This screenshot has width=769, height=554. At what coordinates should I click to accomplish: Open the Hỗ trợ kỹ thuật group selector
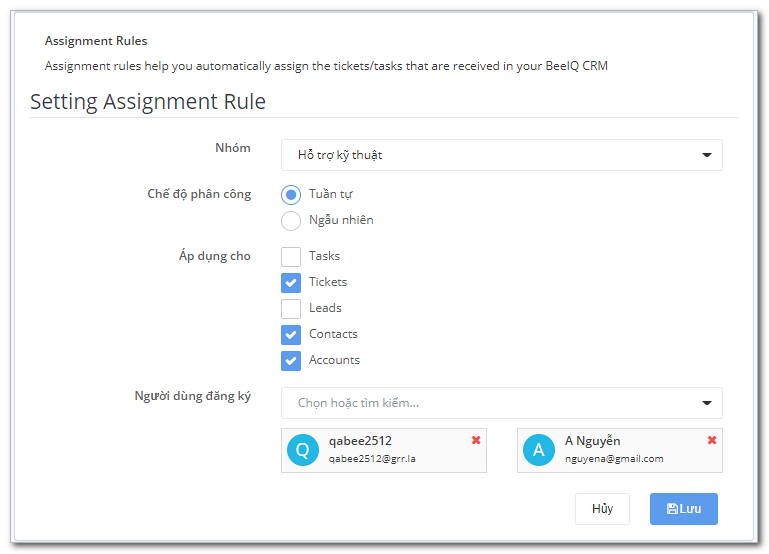501,155
